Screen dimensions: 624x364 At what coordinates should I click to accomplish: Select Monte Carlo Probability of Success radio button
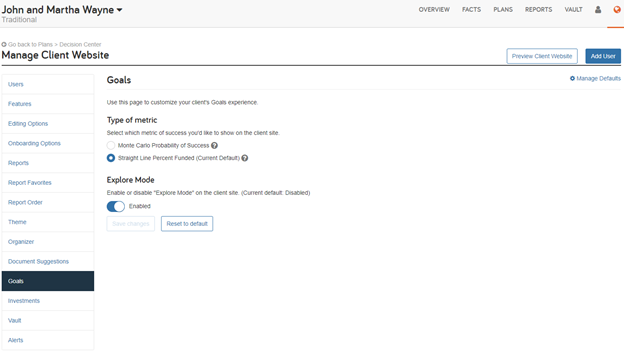point(111,146)
